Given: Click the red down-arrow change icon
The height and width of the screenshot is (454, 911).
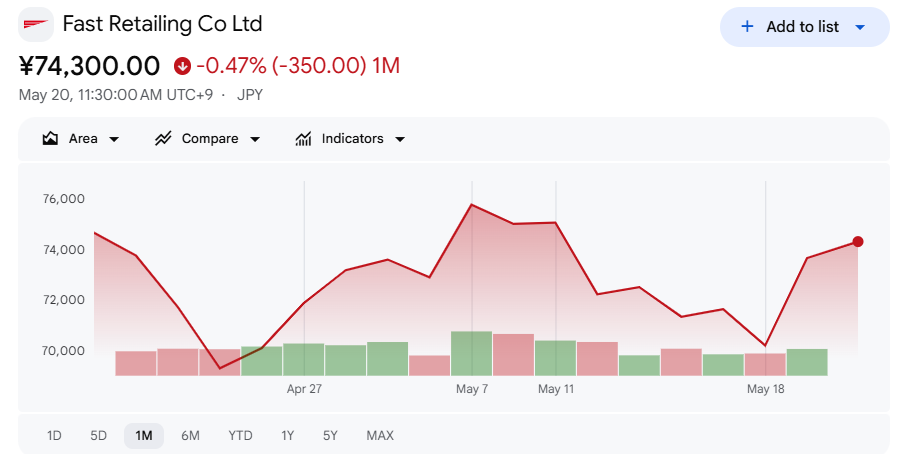Looking at the screenshot, I should click(x=182, y=66).
